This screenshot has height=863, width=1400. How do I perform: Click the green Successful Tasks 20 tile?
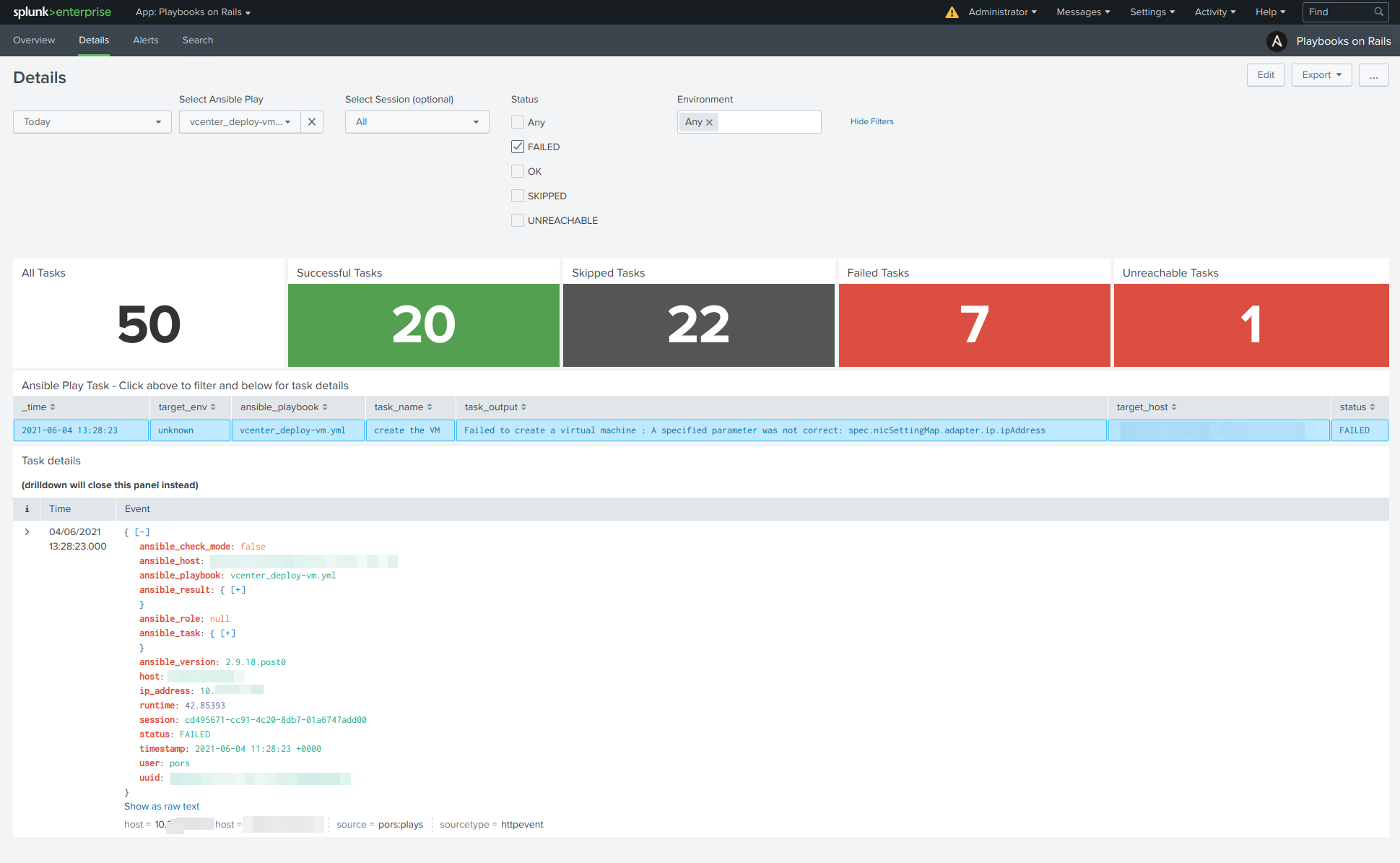(x=424, y=325)
